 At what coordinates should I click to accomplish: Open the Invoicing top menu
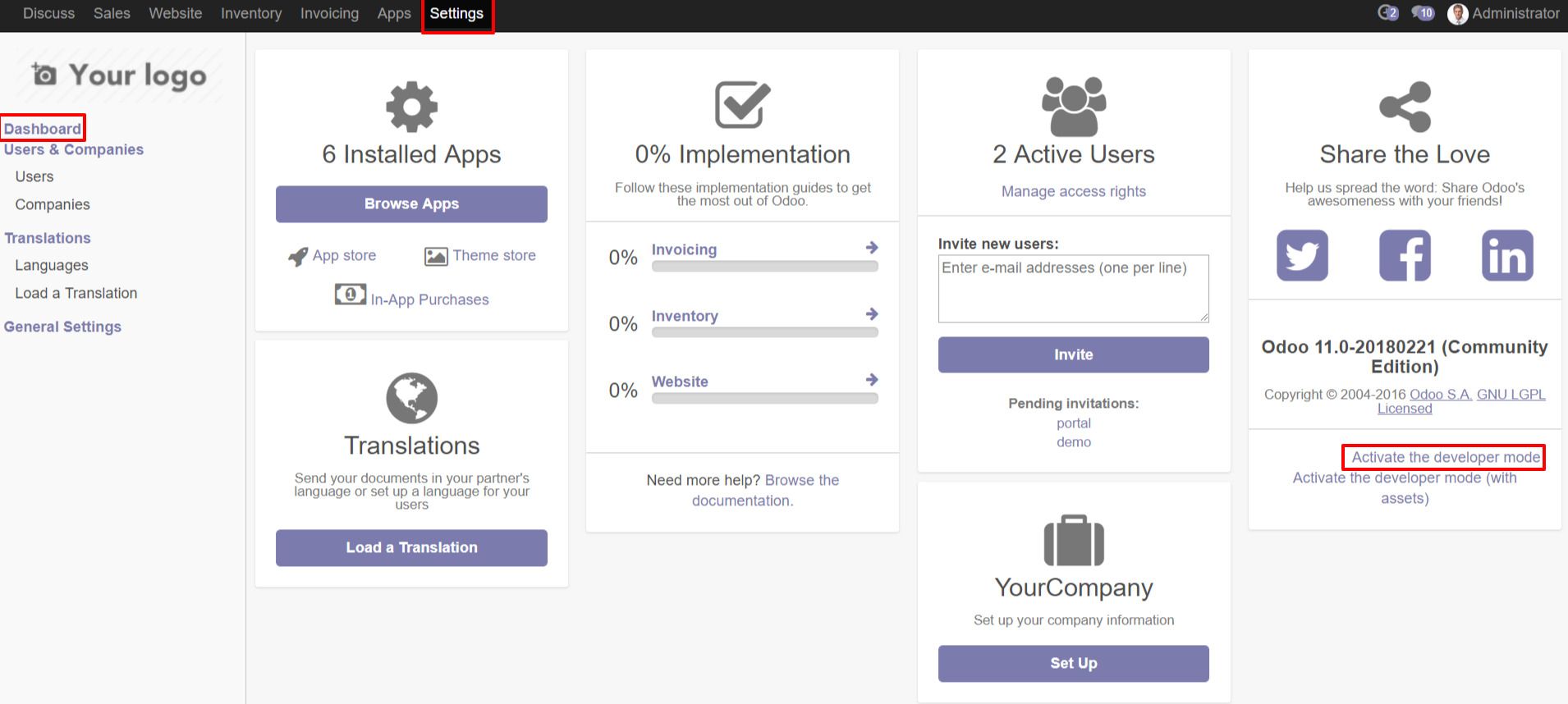(x=329, y=14)
